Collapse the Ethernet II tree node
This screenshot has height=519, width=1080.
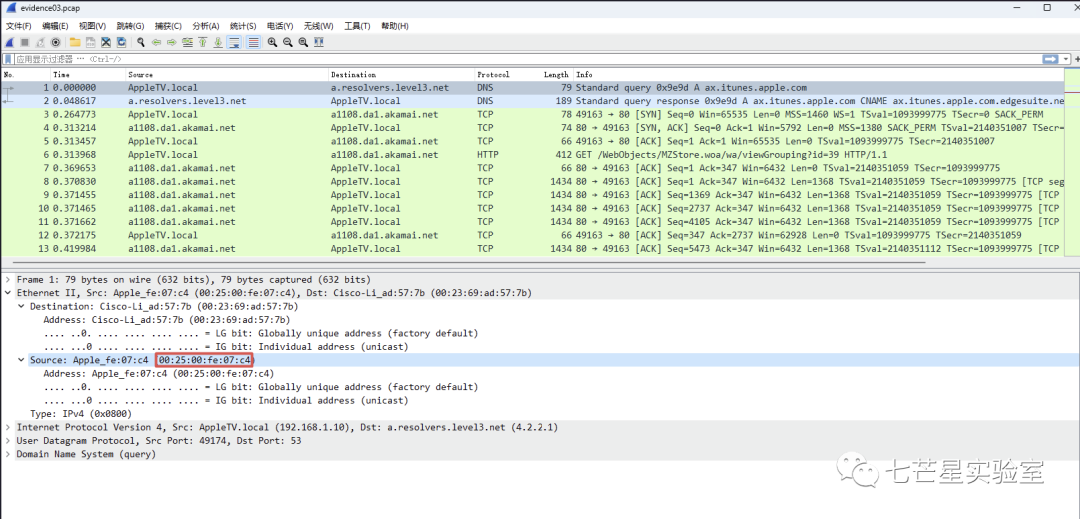(x=8, y=293)
